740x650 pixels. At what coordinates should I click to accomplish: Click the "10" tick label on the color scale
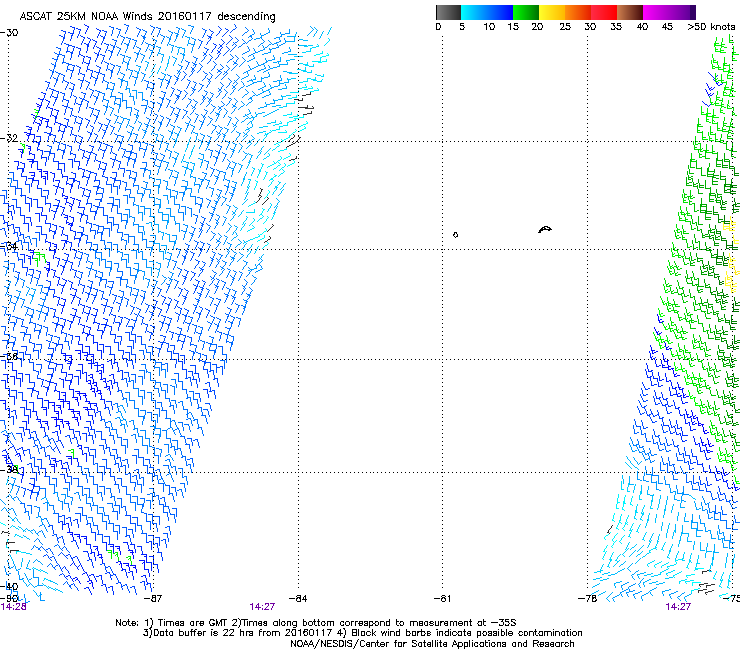tap(489, 27)
